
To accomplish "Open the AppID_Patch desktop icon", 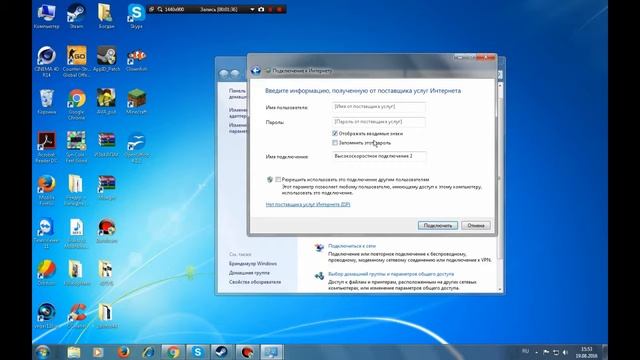I will (x=107, y=59).
